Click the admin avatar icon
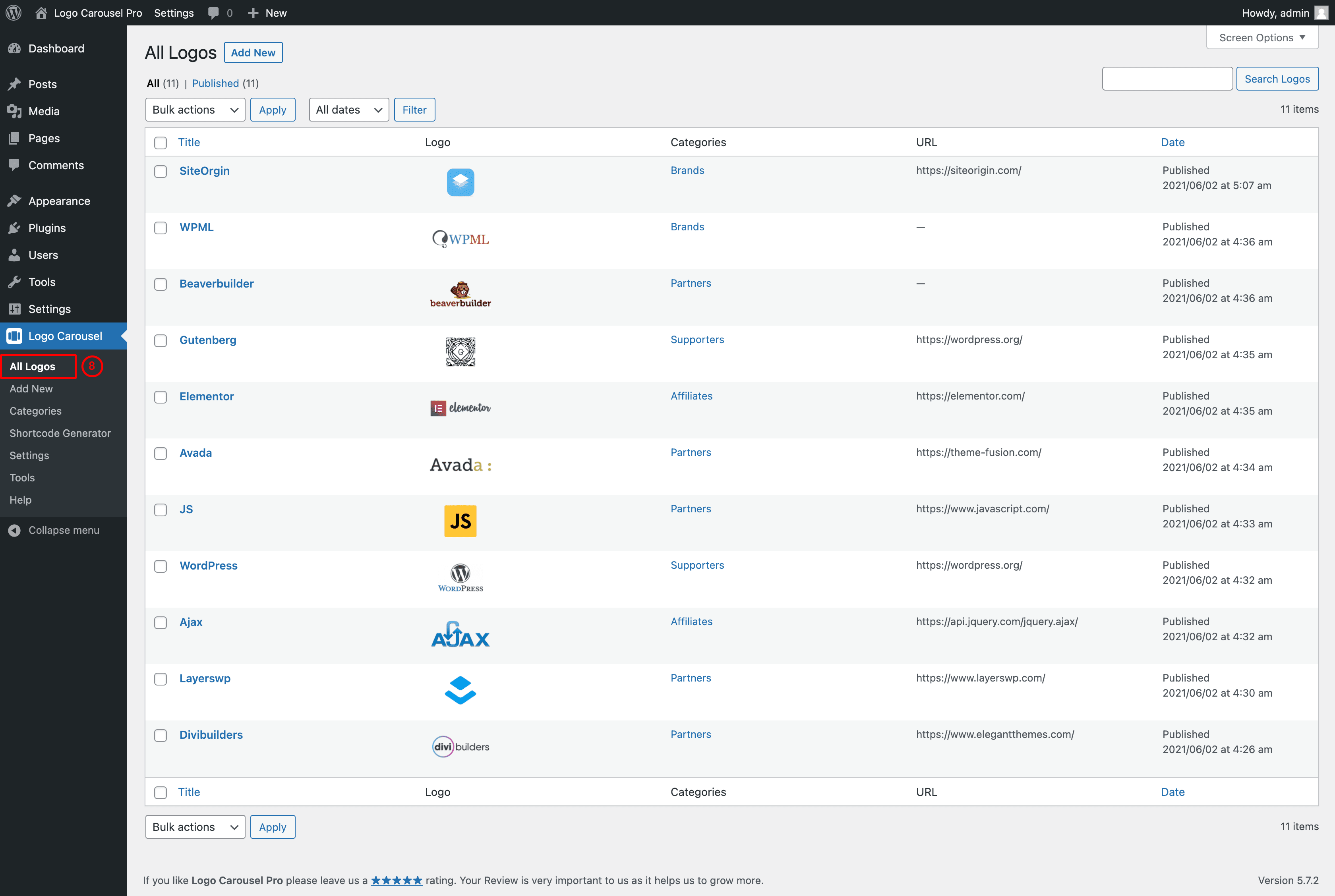 click(x=1321, y=13)
